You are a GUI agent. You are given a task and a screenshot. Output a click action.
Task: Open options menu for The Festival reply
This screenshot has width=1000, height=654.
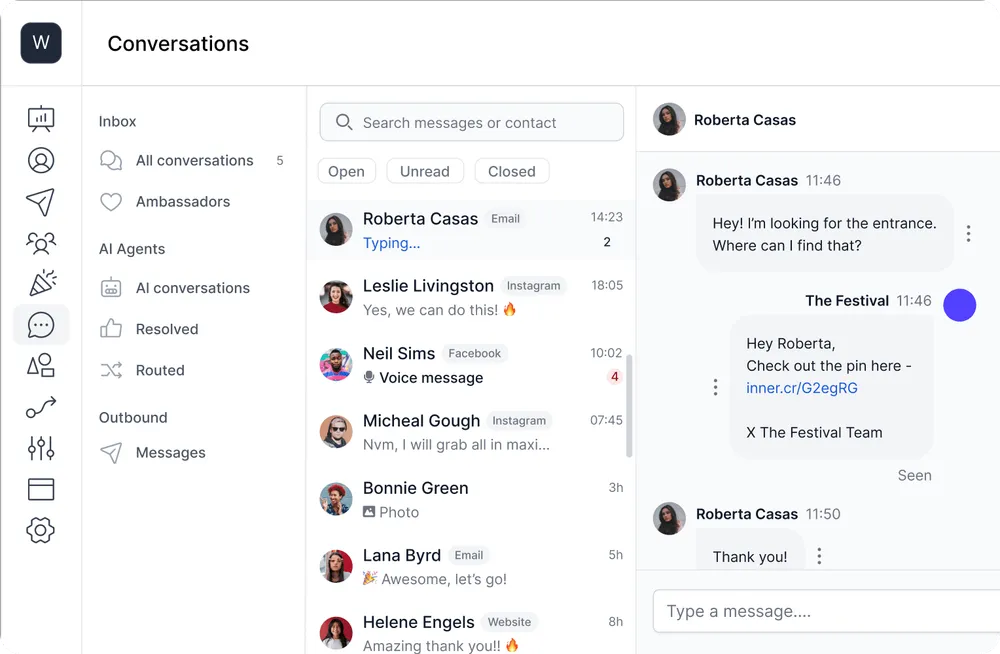pyautogui.click(x=716, y=387)
